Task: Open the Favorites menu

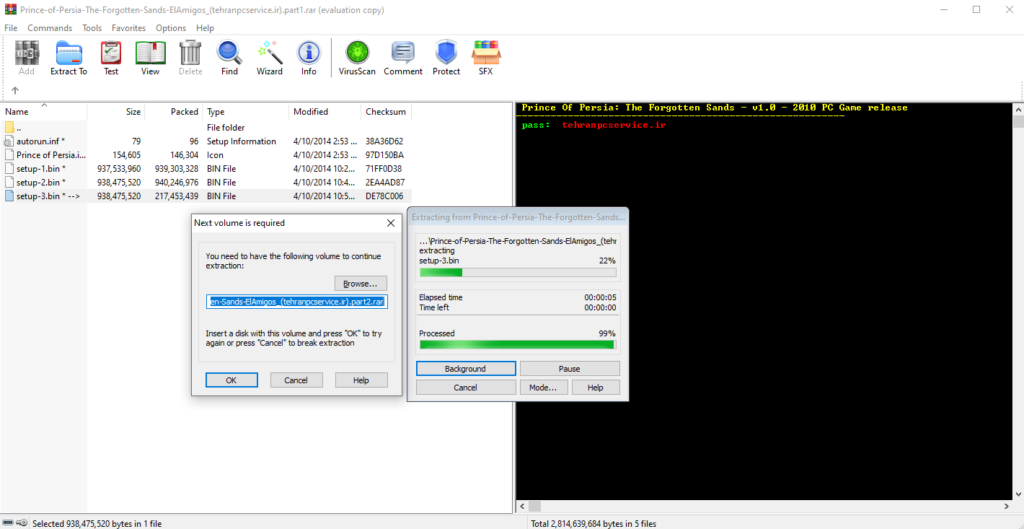Action: pos(128,28)
